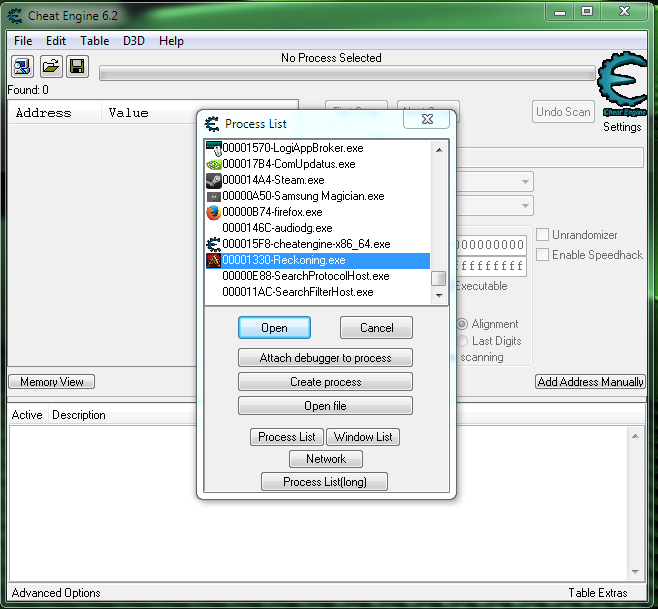Click the save floppy disk icon
Viewport: 658px width, 609px height.
pyautogui.click(x=77, y=66)
